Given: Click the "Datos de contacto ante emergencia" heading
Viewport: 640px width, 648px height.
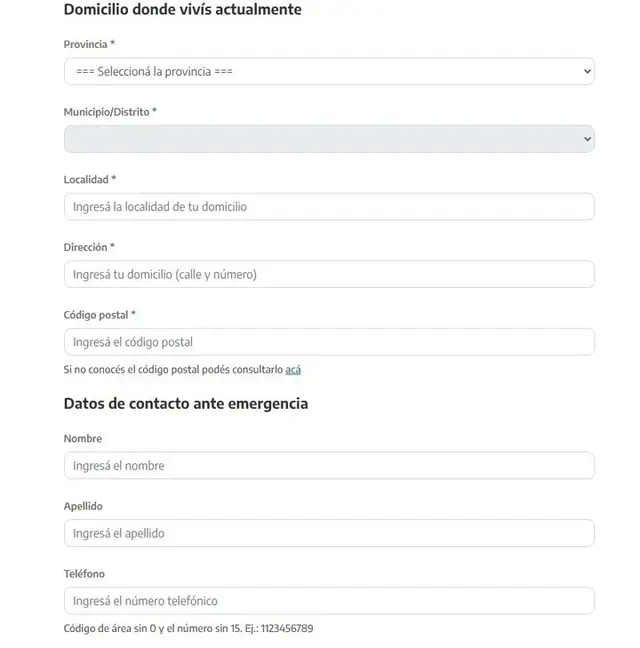Looking at the screenshot, I should click(x=186, y=404).
